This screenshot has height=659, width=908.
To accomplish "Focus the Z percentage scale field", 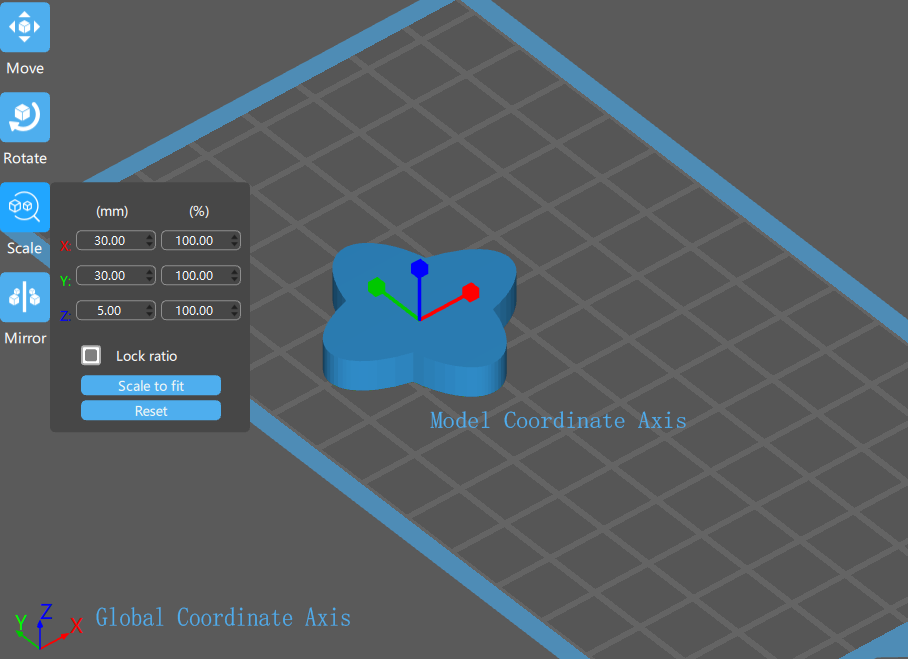I will click(194, 311).
